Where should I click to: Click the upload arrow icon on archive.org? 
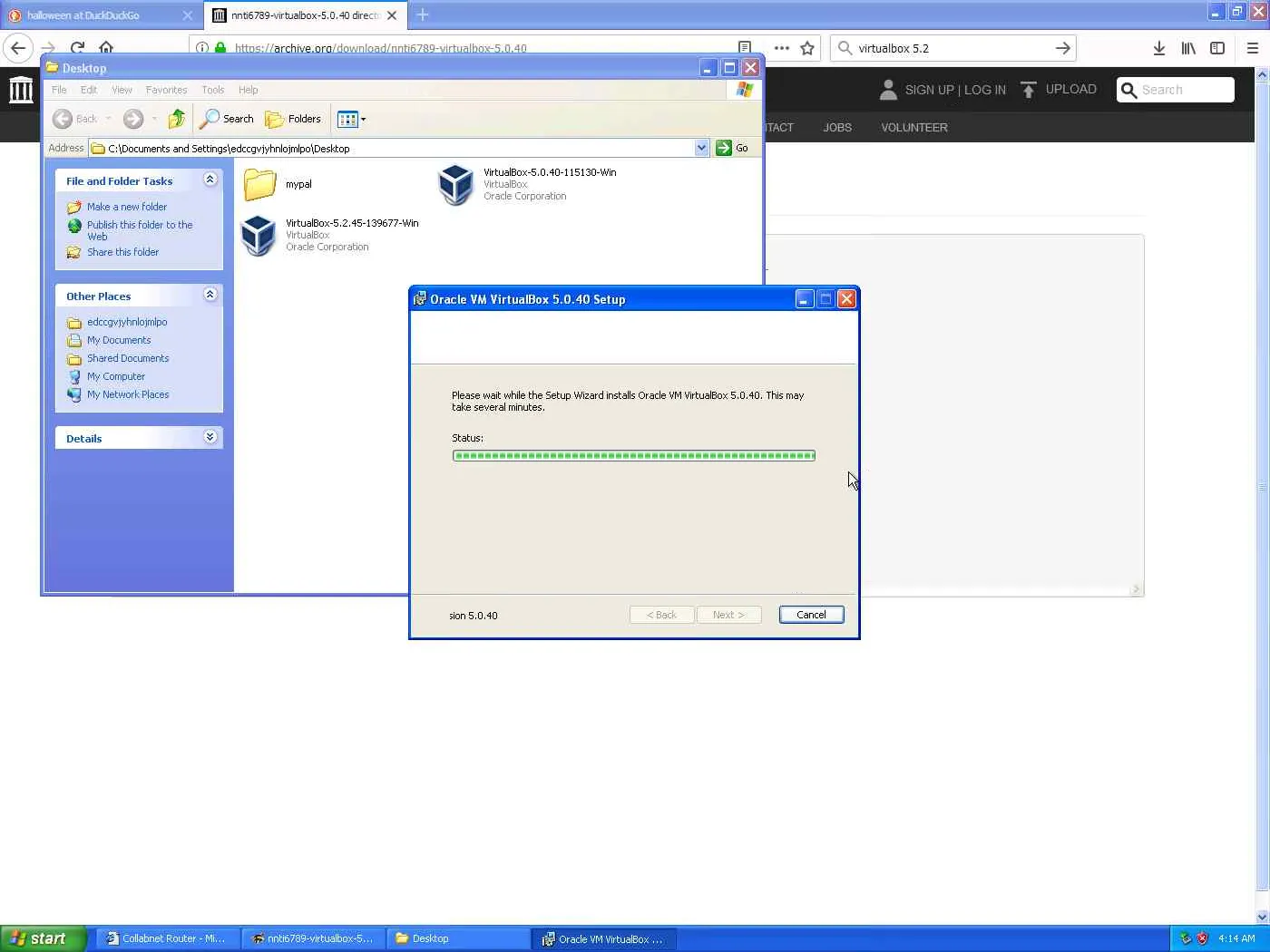[1029, 89]
